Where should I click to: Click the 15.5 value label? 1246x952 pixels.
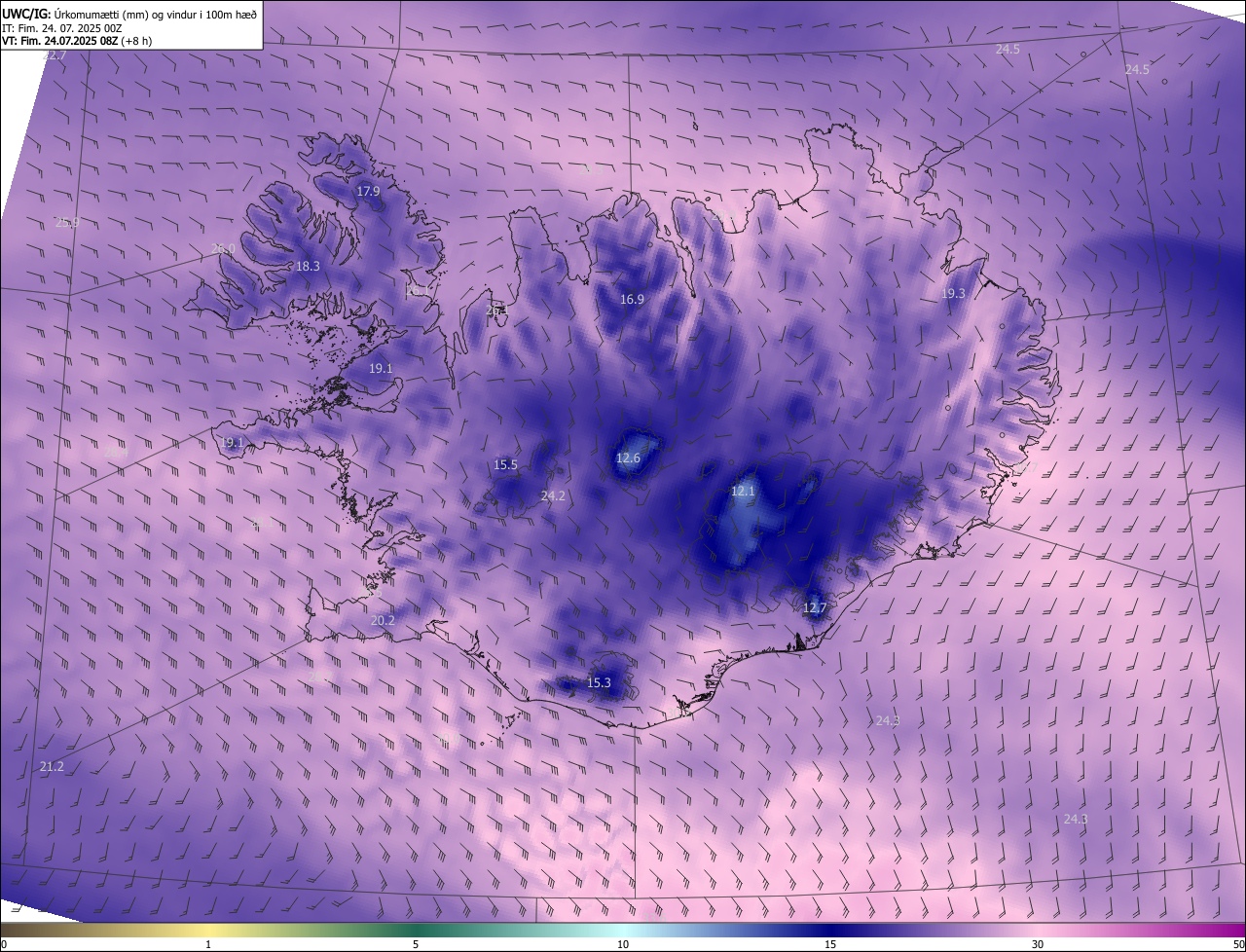coord(505,464)
